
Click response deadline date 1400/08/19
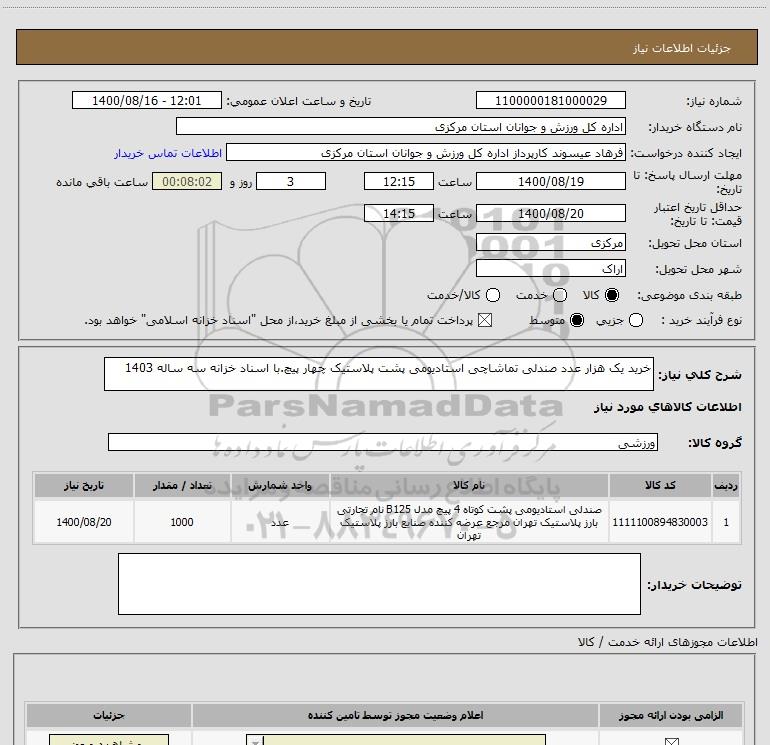pos(550,181)
